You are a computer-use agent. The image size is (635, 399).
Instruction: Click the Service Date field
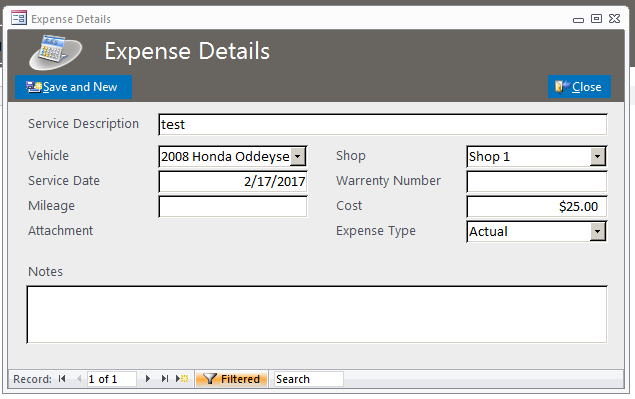[x=233, y=181]
